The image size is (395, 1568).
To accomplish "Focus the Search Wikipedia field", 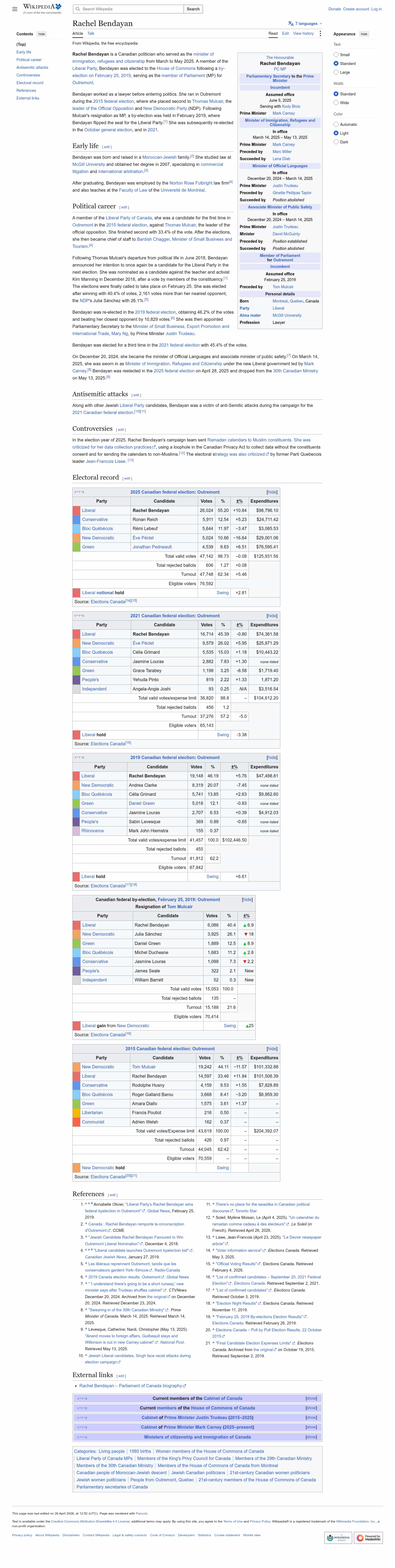I will pyautogui.click(x=128, y=9).
